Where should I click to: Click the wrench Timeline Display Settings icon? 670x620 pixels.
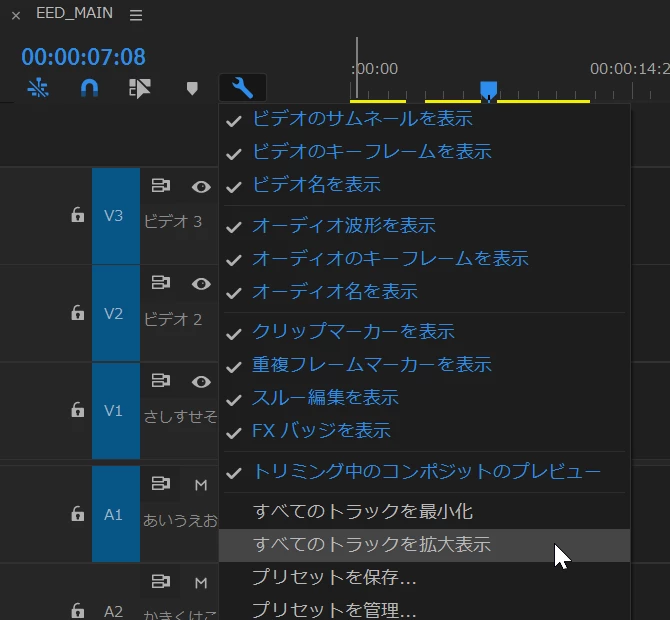click(x=242, y=88)
